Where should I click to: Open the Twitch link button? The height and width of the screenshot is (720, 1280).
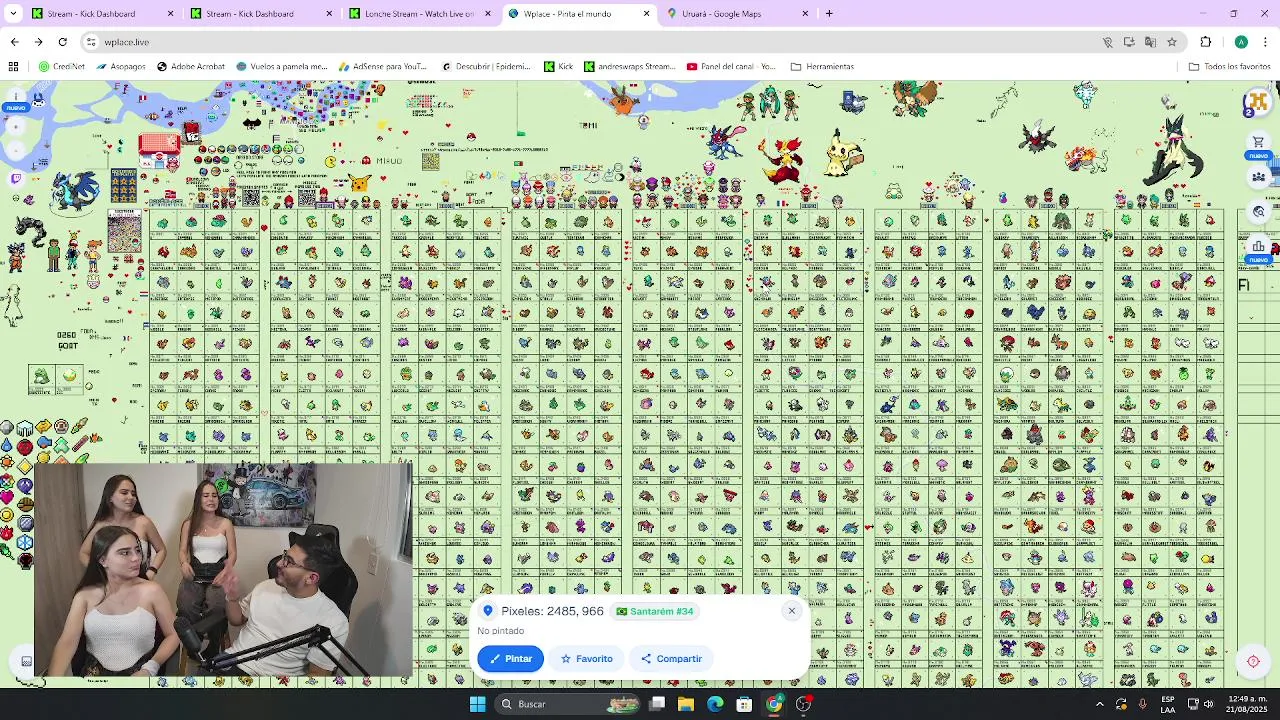point(15,178)
